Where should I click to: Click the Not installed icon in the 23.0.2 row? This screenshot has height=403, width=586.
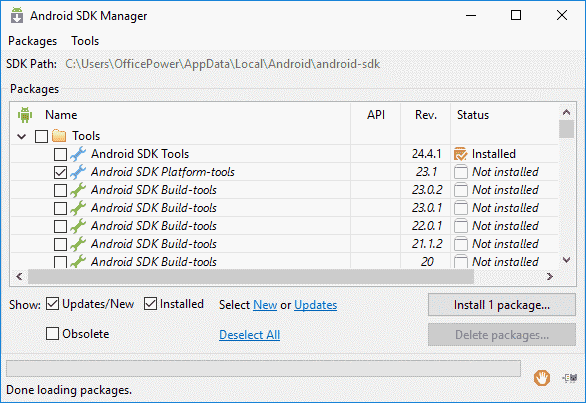(460, 190)
